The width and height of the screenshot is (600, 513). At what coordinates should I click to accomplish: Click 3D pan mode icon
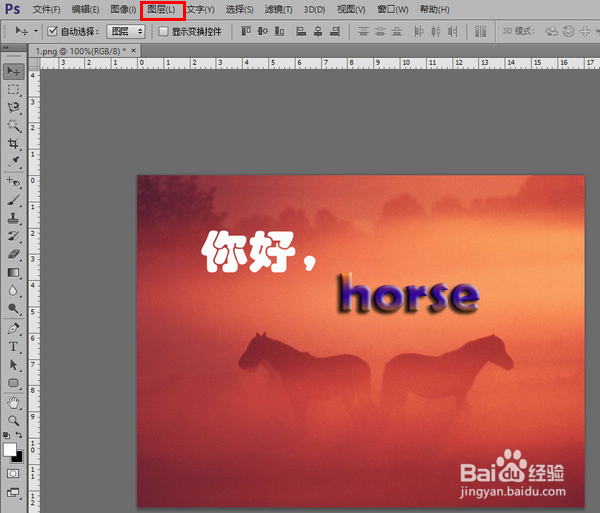[585, 31]
